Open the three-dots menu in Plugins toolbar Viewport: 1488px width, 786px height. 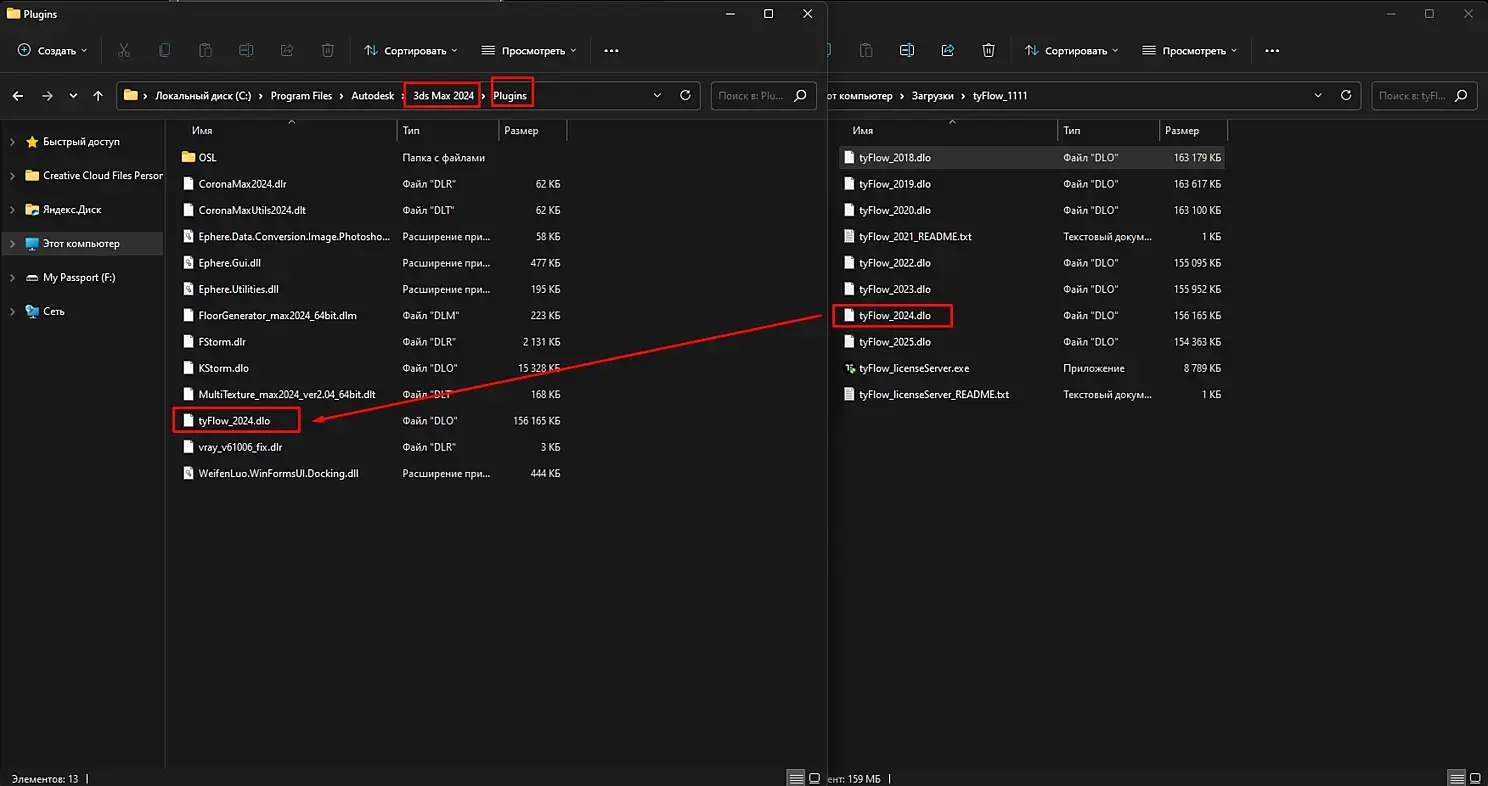point(612,50)
